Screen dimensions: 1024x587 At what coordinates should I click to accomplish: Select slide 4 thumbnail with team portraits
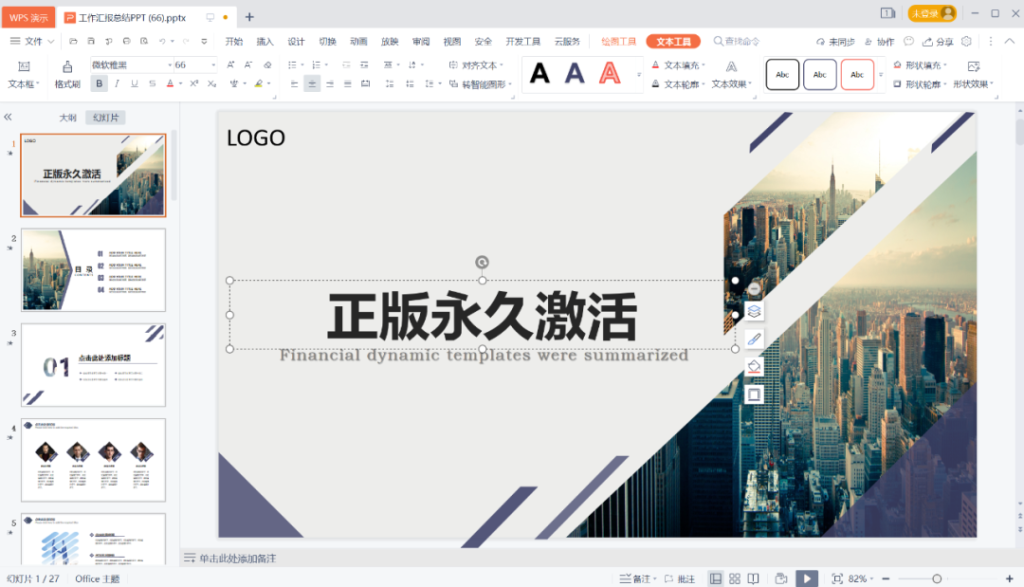pyautogui.click(x=93, y=460)
